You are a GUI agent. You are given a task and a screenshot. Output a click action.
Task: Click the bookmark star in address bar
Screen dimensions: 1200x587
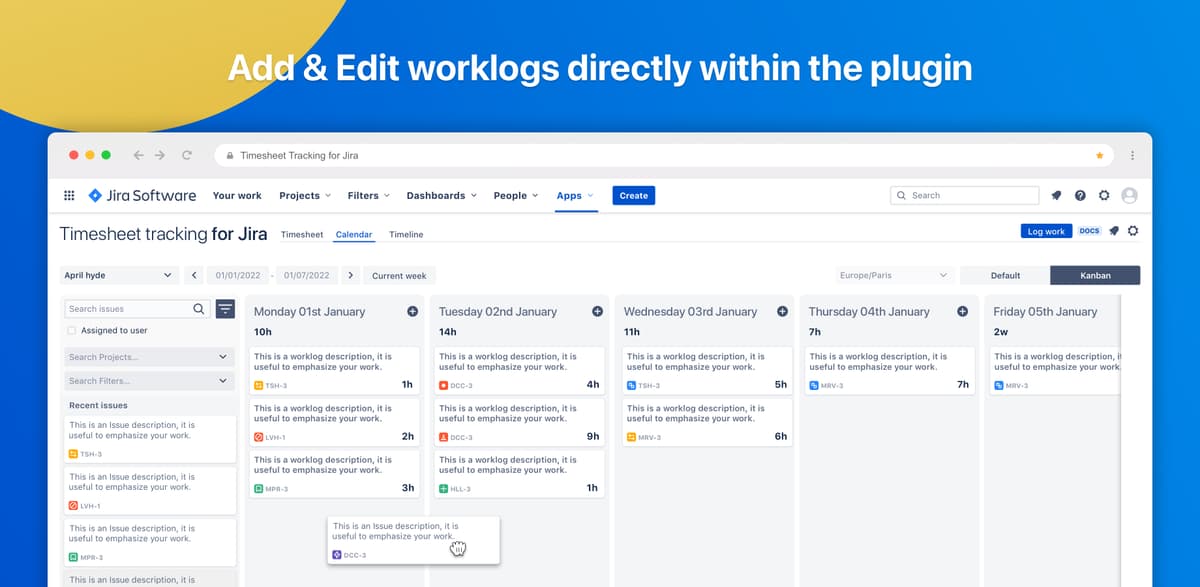coord(1100,156)
